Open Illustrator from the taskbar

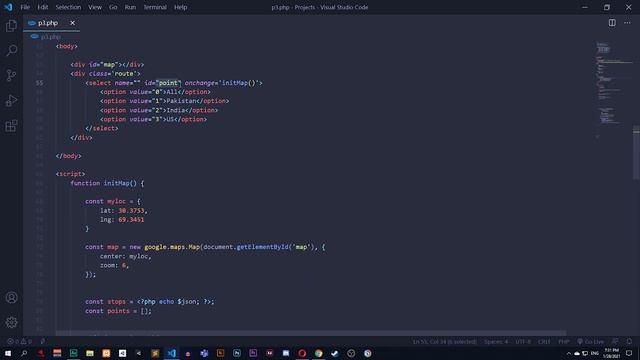tap(220, 353)
